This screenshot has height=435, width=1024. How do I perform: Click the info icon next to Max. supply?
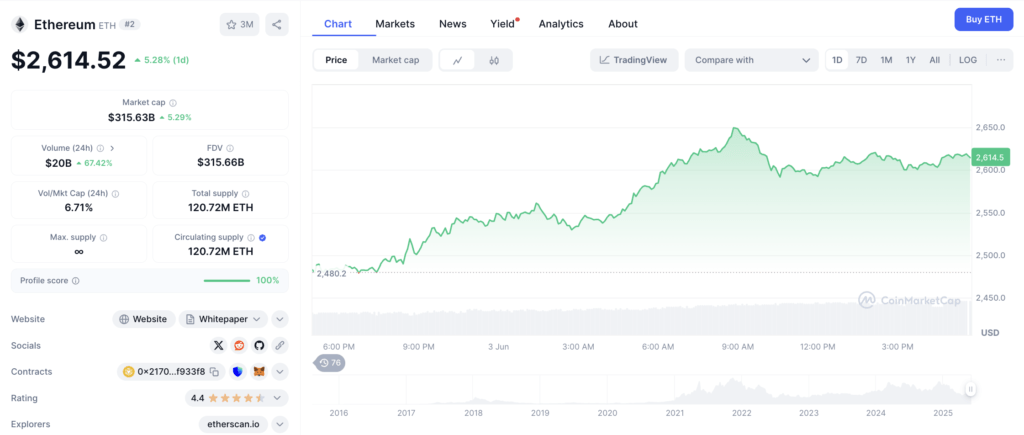coord(103,238)
